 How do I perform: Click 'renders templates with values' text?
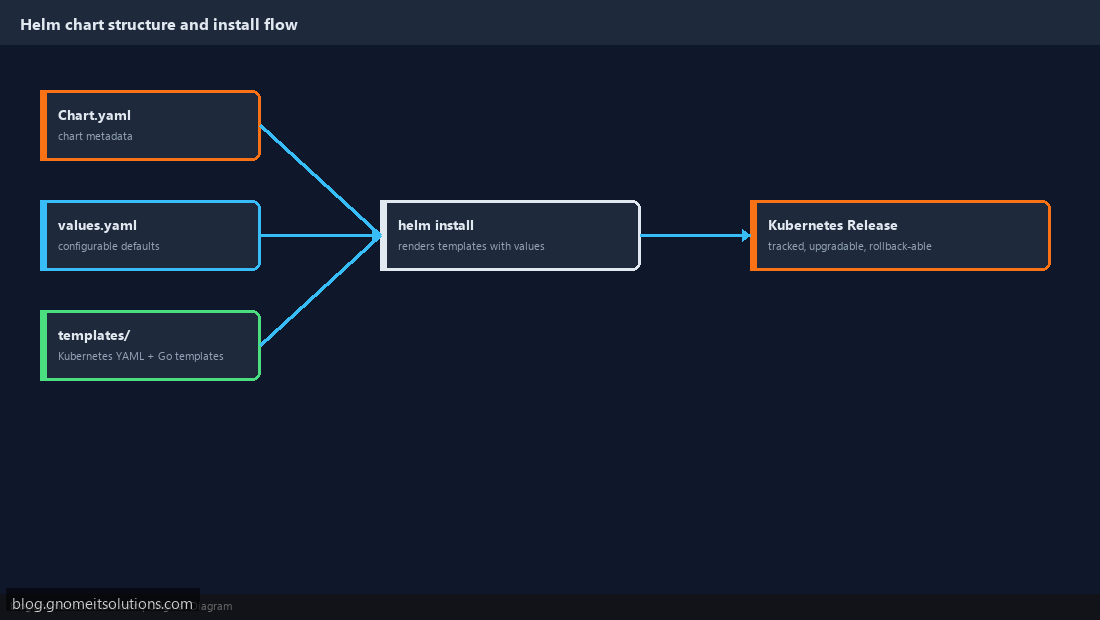[x=471, y=246]
